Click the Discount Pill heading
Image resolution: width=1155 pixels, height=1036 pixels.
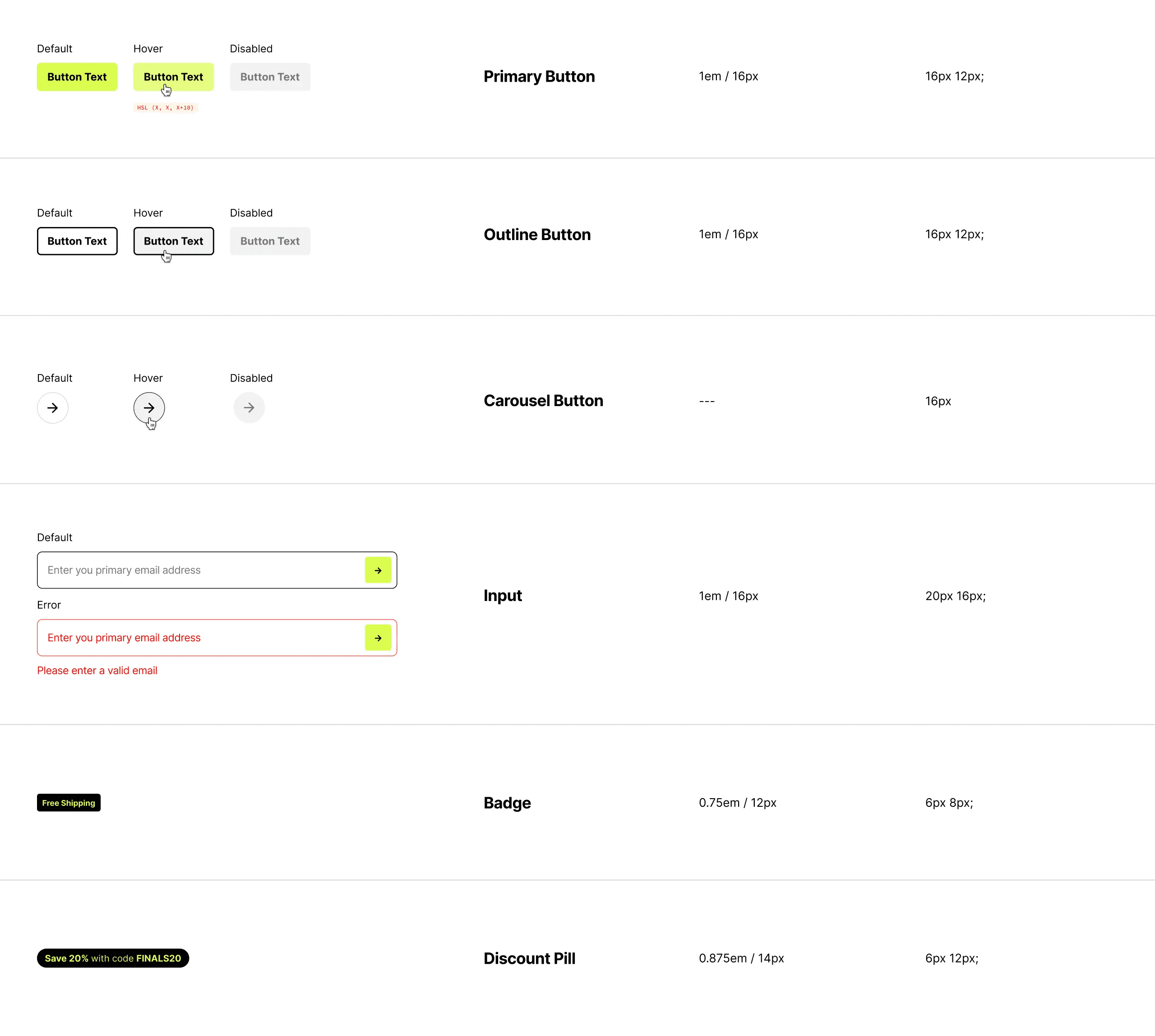[x=529, y=958]
